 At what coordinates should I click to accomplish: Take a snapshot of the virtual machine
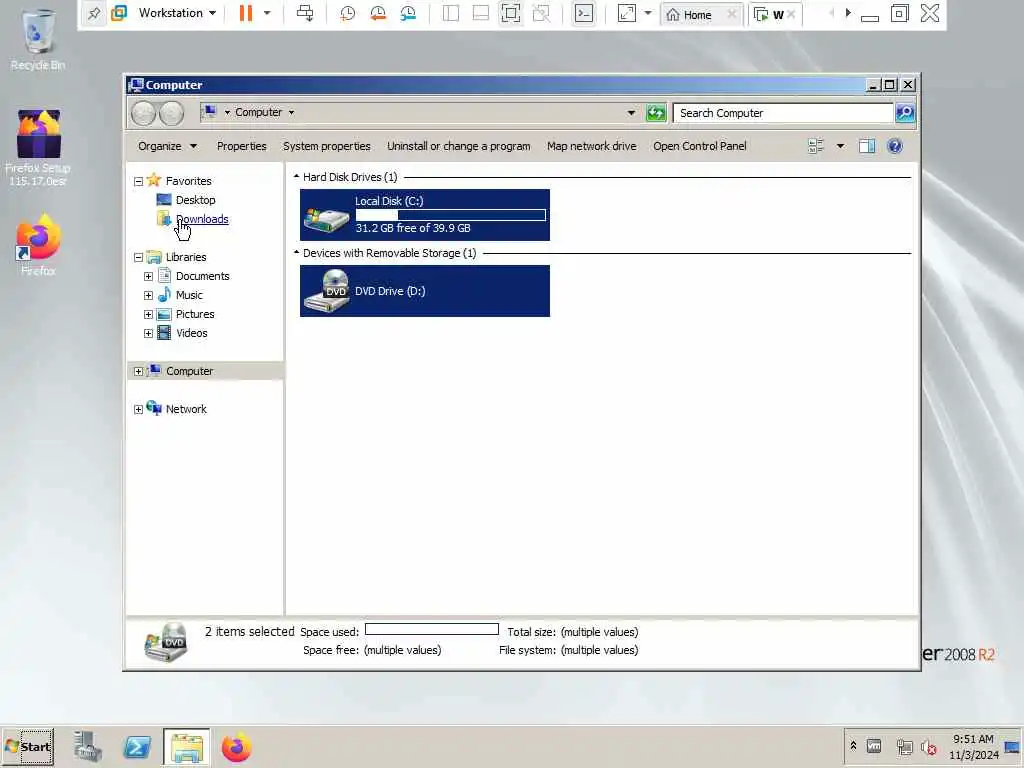(347, 13)
